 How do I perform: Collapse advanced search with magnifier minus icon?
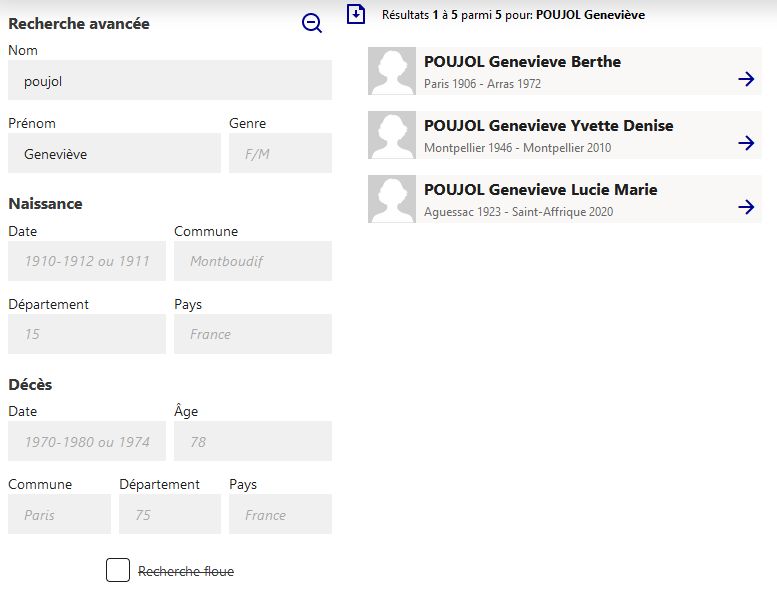click(x=312, y=23)
